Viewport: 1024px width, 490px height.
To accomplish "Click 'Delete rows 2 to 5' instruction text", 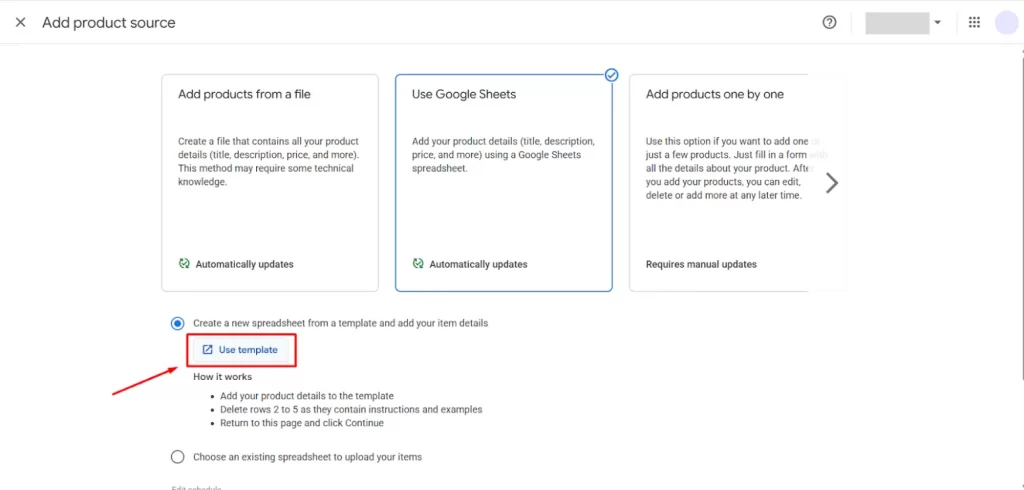I will click(x=351, y=410).
